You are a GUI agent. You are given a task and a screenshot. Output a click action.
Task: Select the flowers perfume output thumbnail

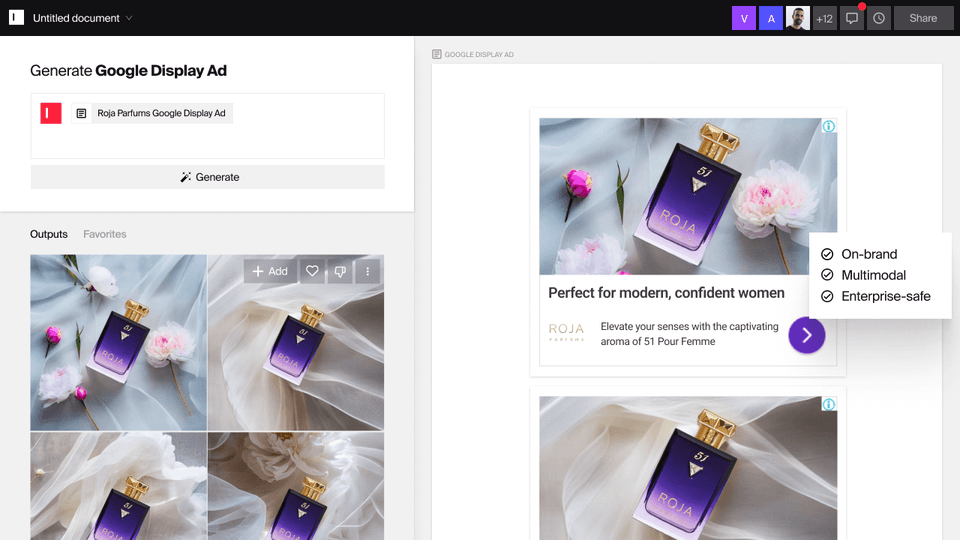118,342
